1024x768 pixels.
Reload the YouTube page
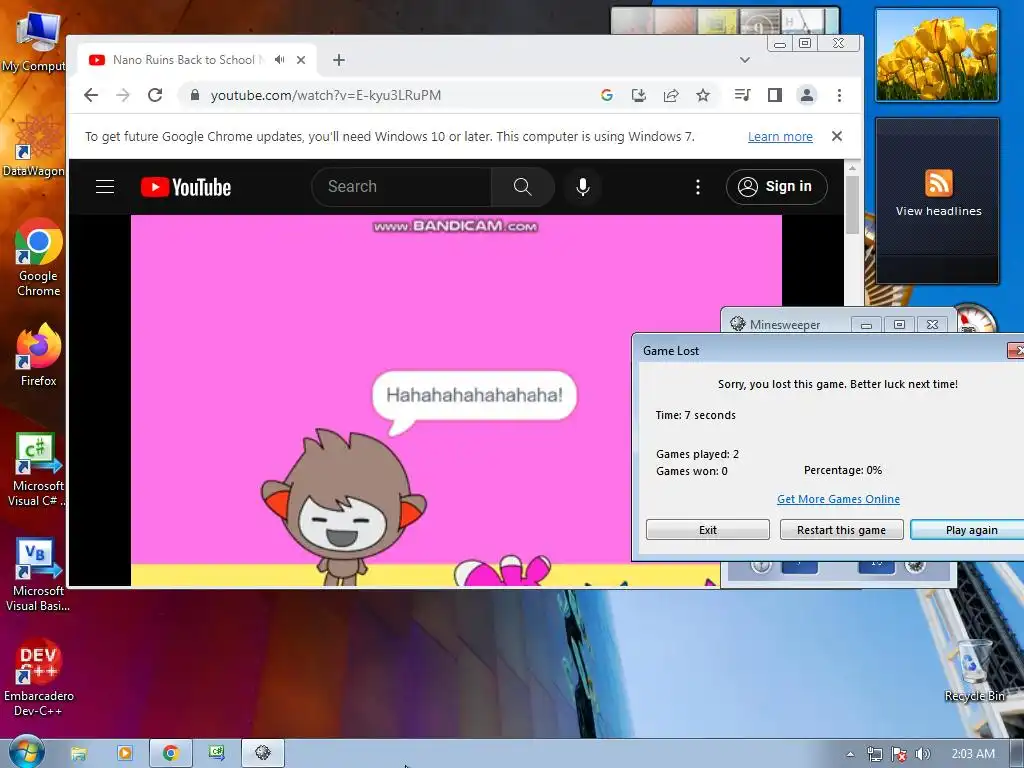click(155, 95)
